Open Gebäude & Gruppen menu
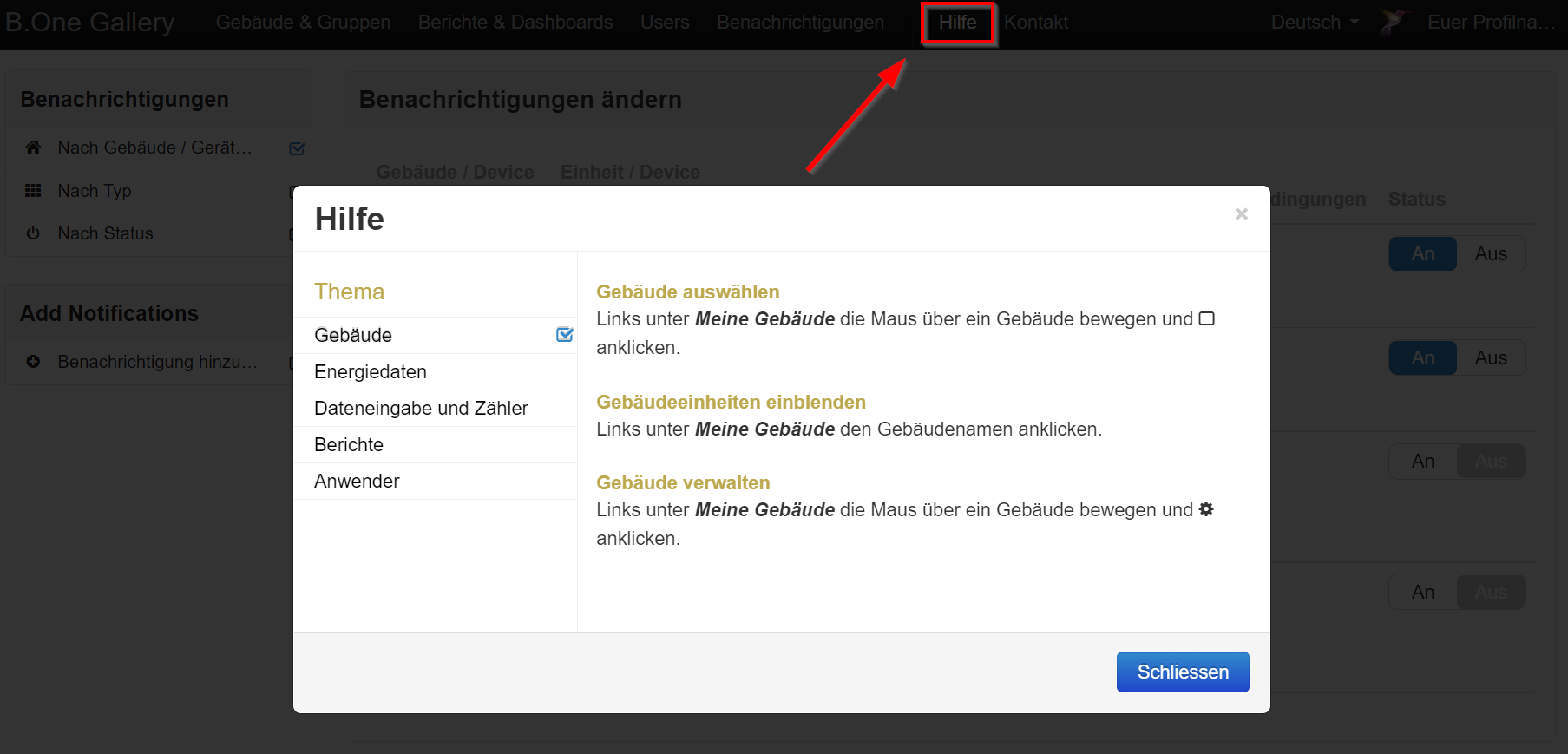The width and height of the screenshot is (1568, 754). (303, 23)
